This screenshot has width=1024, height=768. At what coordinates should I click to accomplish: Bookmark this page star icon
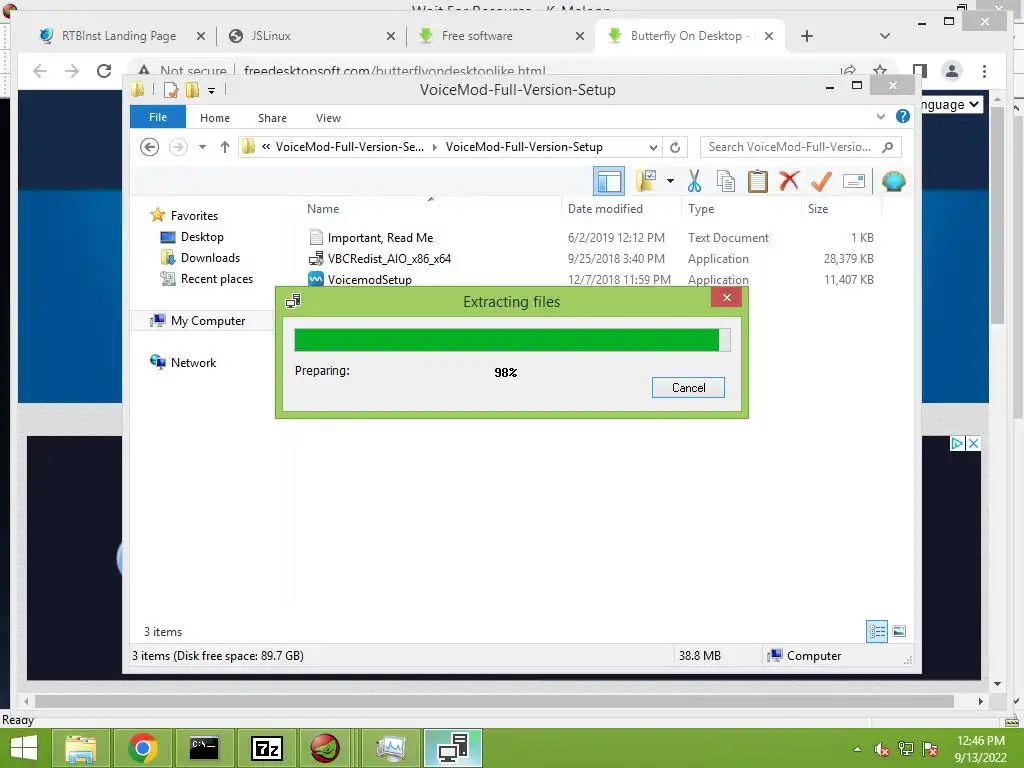[880, 71]
